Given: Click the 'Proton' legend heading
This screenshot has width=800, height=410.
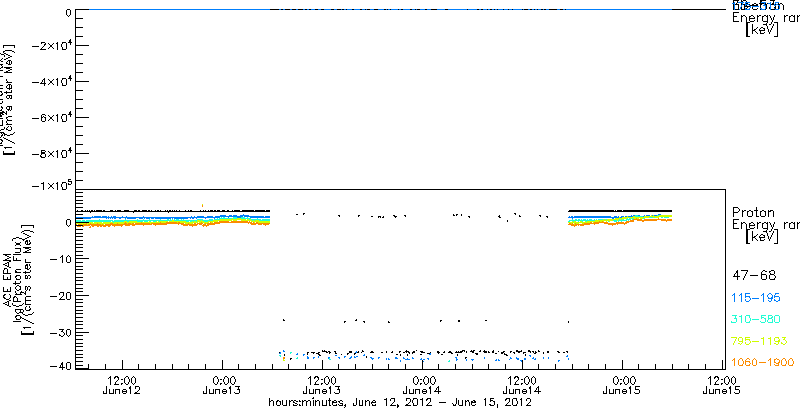Looking at the screenshot, I should click(754, 212).
